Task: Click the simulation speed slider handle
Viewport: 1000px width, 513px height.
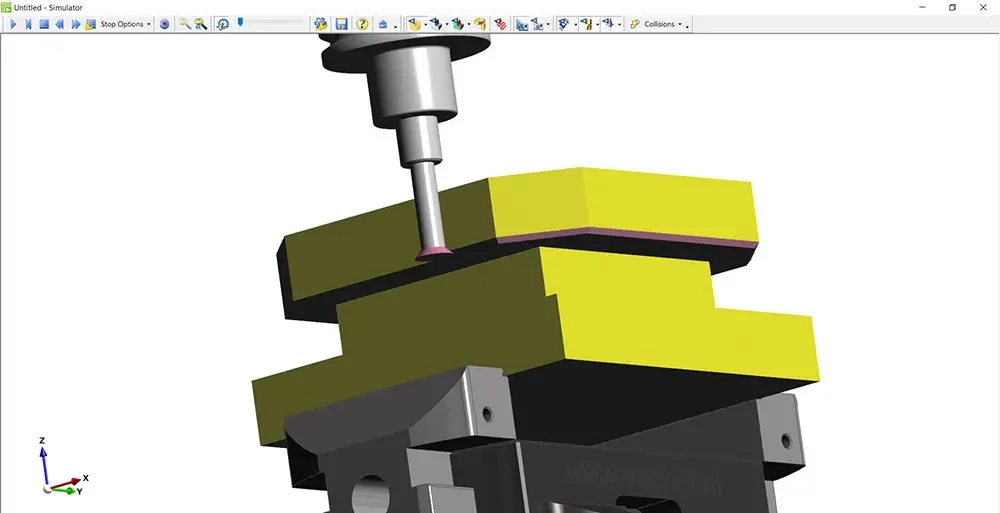Action: click(x=241, y=21)
